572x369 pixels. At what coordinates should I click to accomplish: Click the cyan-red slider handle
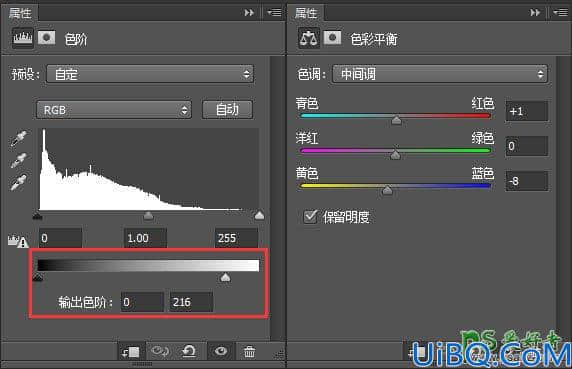(397, 120)
